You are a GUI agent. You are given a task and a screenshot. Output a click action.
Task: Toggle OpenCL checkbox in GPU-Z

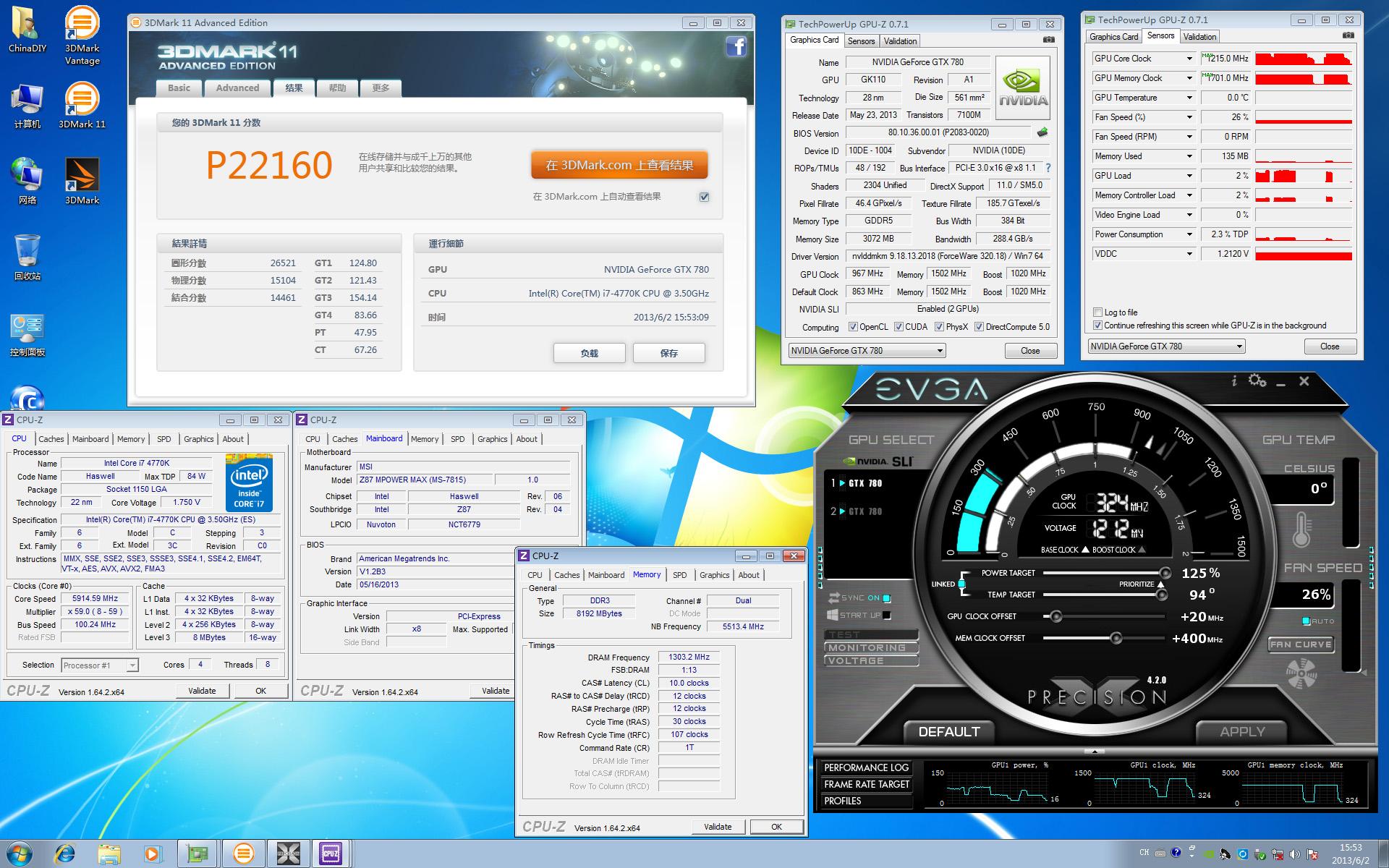853,327
